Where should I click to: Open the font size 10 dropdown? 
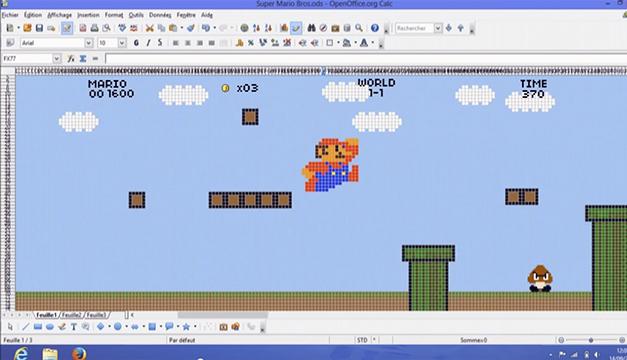coord(122,43)
